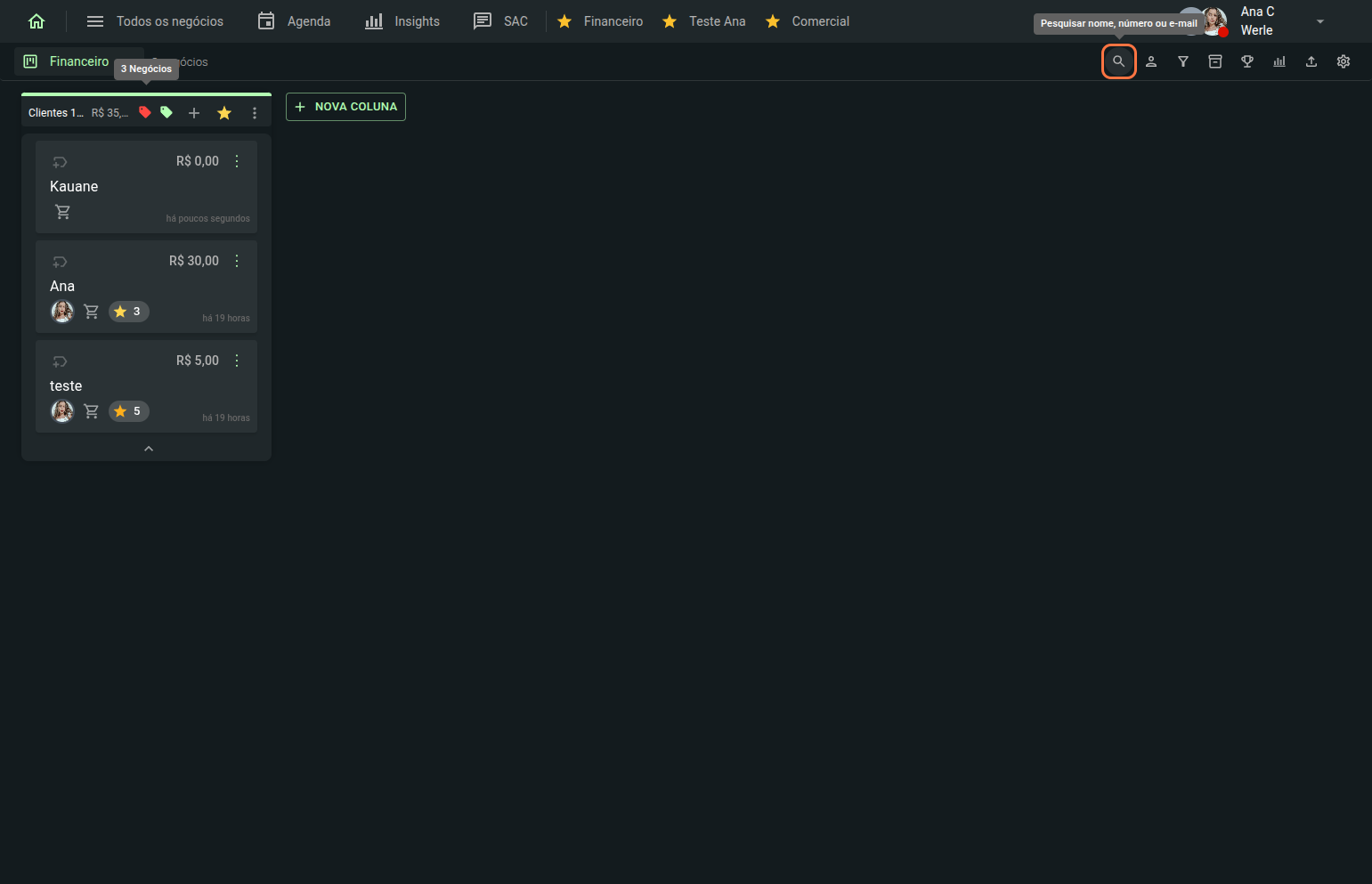The image size is (1372, 884).
Task: Open SAC section
Action: pos(500,21)
